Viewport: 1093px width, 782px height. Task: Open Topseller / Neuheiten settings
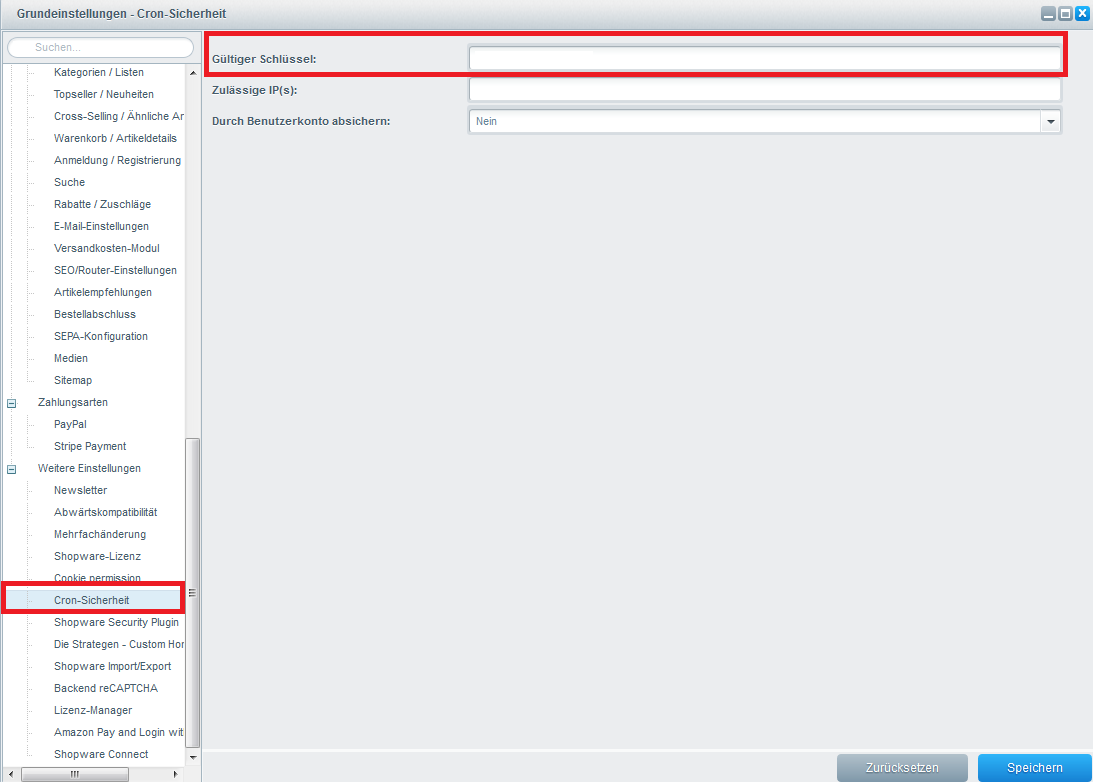coord(103,94)
